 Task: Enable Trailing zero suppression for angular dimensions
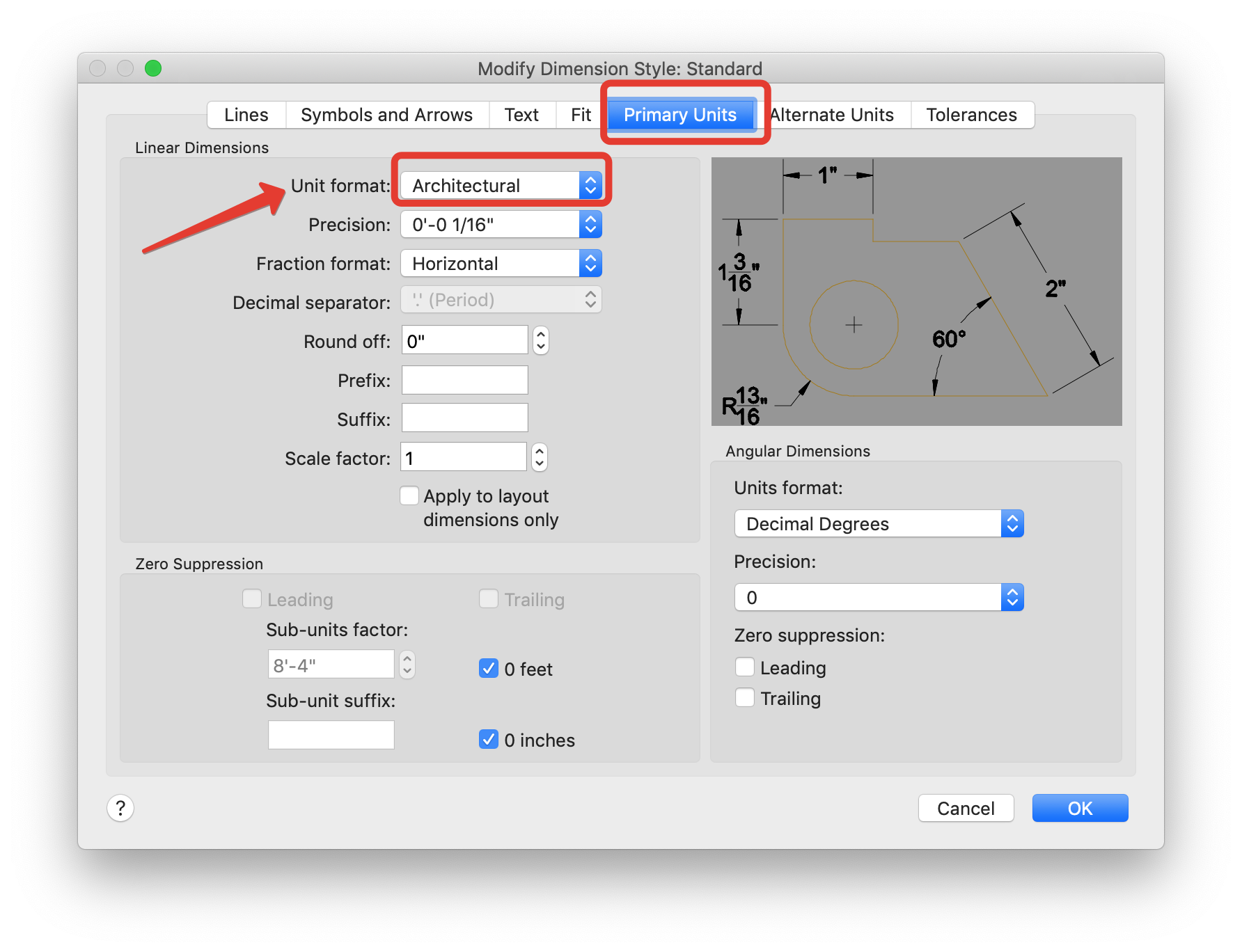pyautogui.click(x=745, y=697)
